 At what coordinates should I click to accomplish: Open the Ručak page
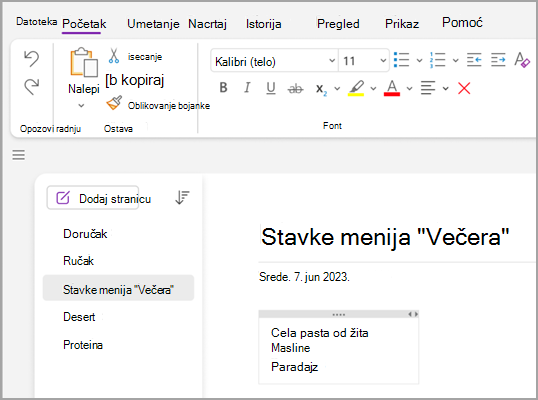pos(78,261)
